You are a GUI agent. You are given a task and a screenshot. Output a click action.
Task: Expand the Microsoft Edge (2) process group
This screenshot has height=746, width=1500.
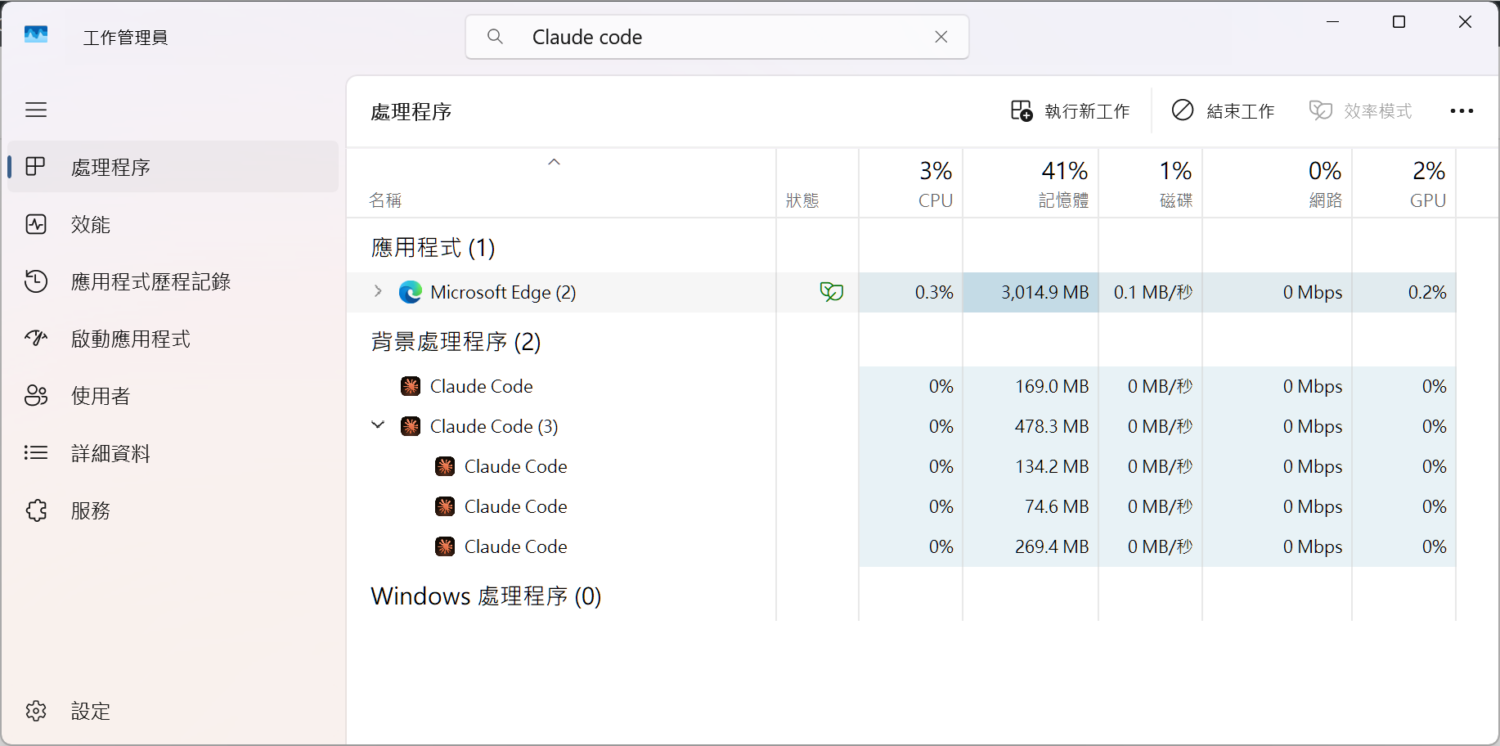click(377, 292)
